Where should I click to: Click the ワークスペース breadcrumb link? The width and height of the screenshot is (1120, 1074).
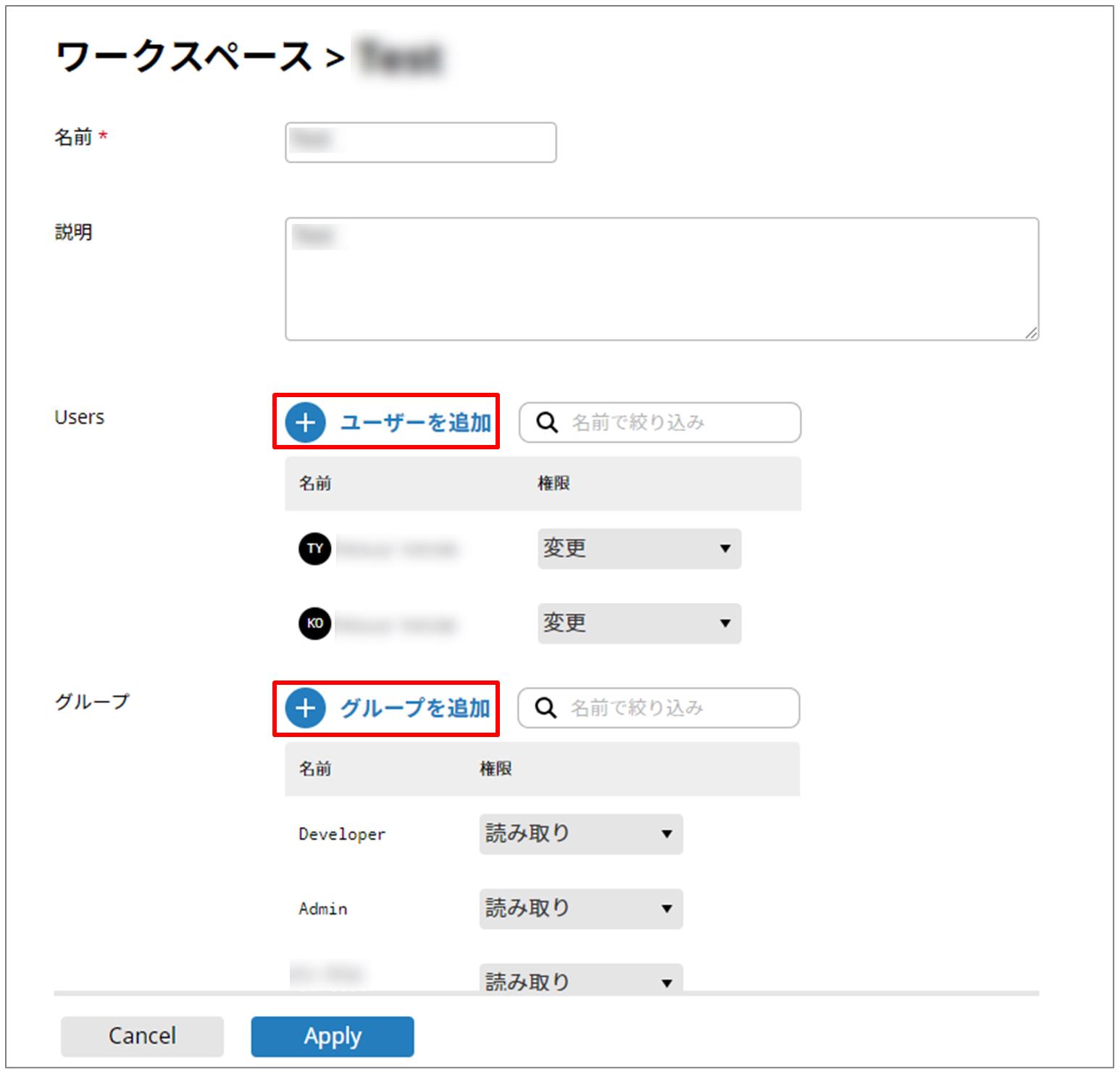click(183, 57)
